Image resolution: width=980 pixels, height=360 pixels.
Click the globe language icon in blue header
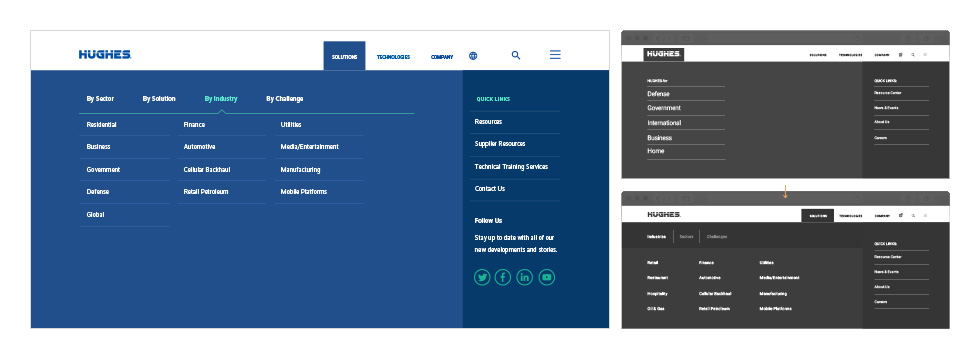click(x=473, y=56)
